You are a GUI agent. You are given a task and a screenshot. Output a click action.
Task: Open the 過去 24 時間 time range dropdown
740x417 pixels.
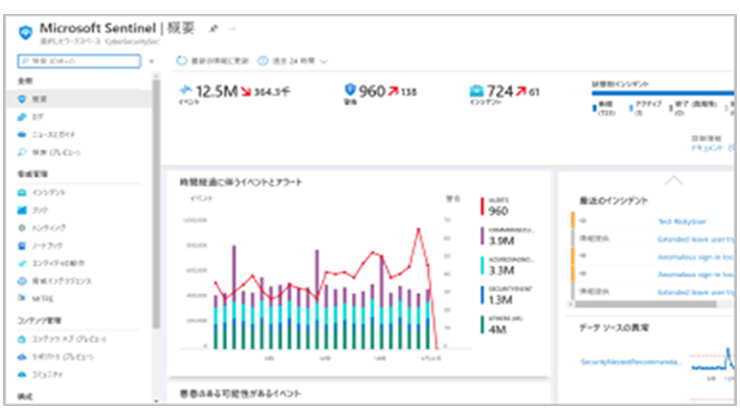[x=293, y=61]
